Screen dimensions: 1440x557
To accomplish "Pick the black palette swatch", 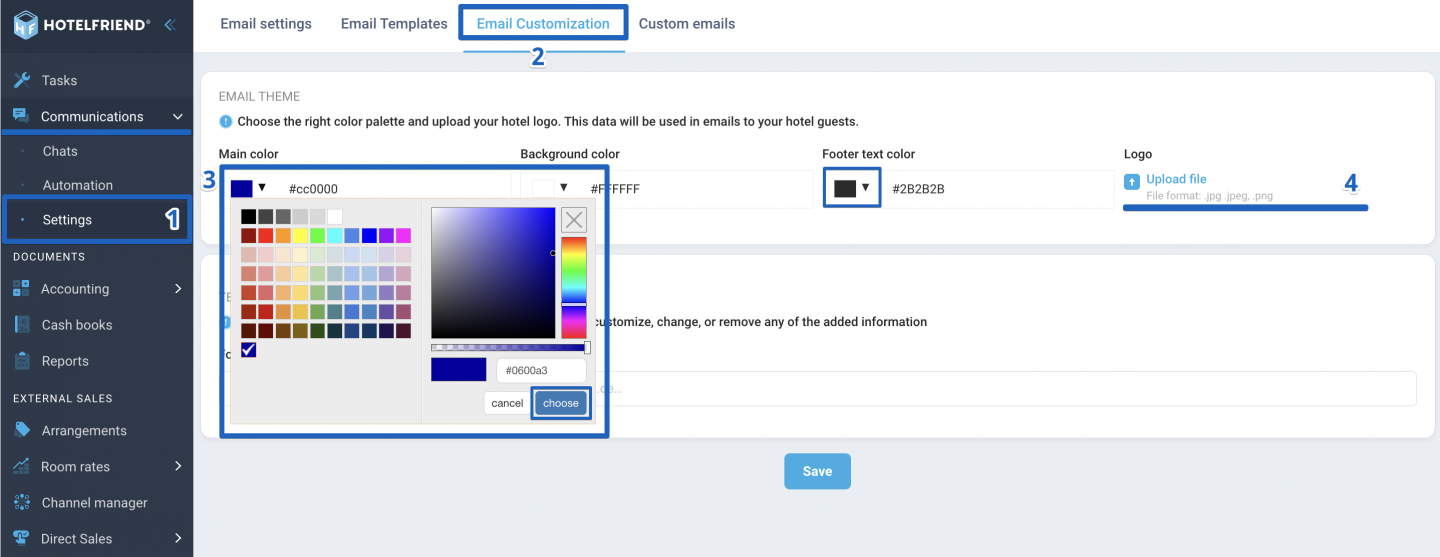I will coord(248,216).
